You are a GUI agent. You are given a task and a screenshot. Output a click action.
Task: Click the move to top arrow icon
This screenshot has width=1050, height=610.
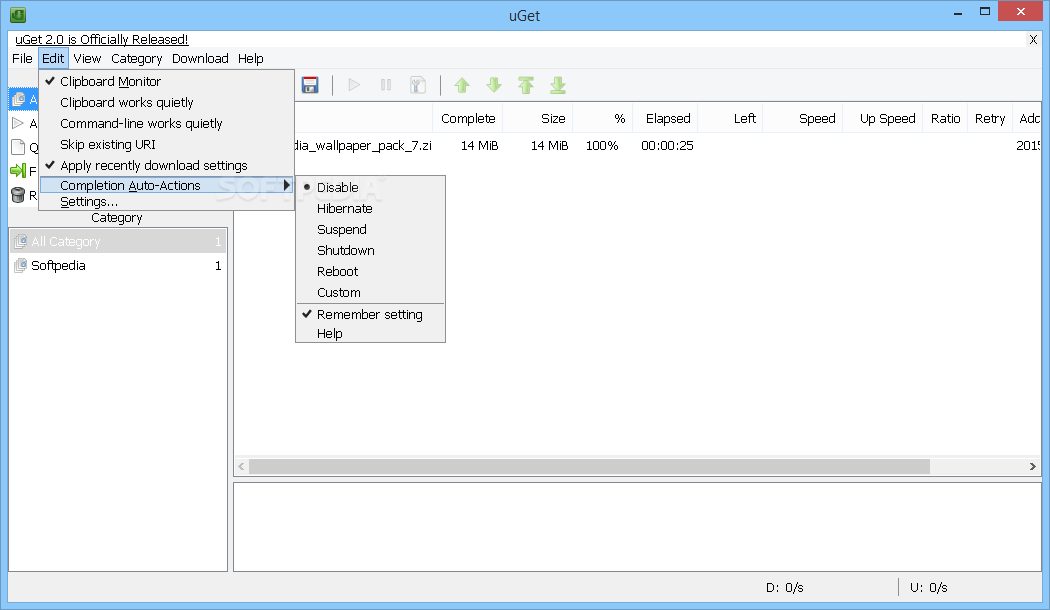[526, 85]
